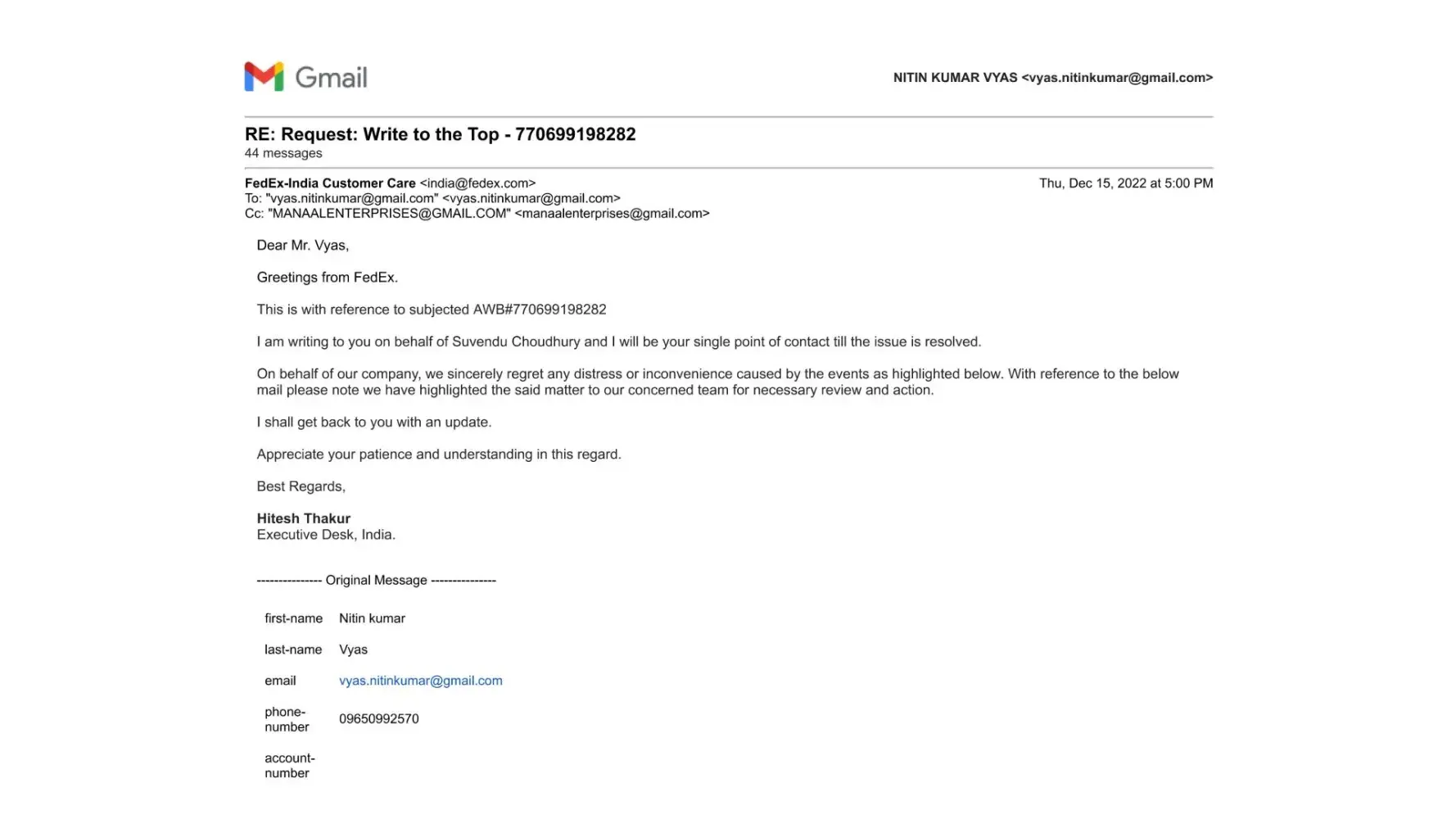This screenshot has width=1456, height=819.
Task: Click sender name FedEx-India Customer Care
Action: click(x=330, y=183)
